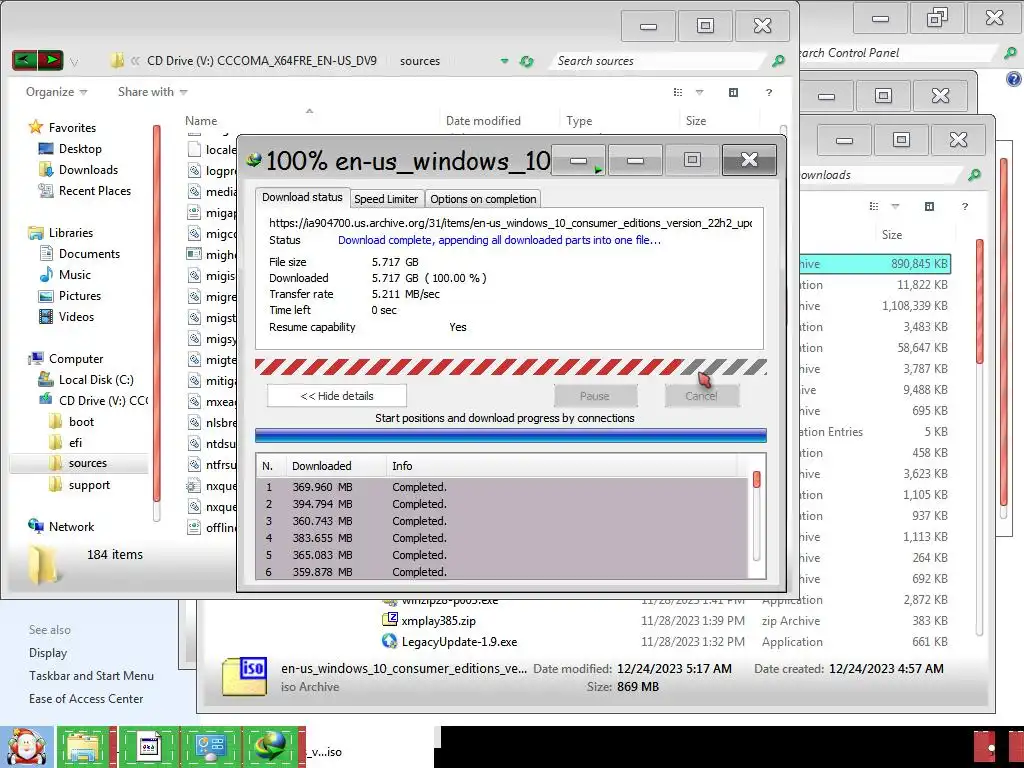Select connection row 4 with 383.655 MB
The width and height of the screenshot is (1024, 768).
click(x=503, y=538)
